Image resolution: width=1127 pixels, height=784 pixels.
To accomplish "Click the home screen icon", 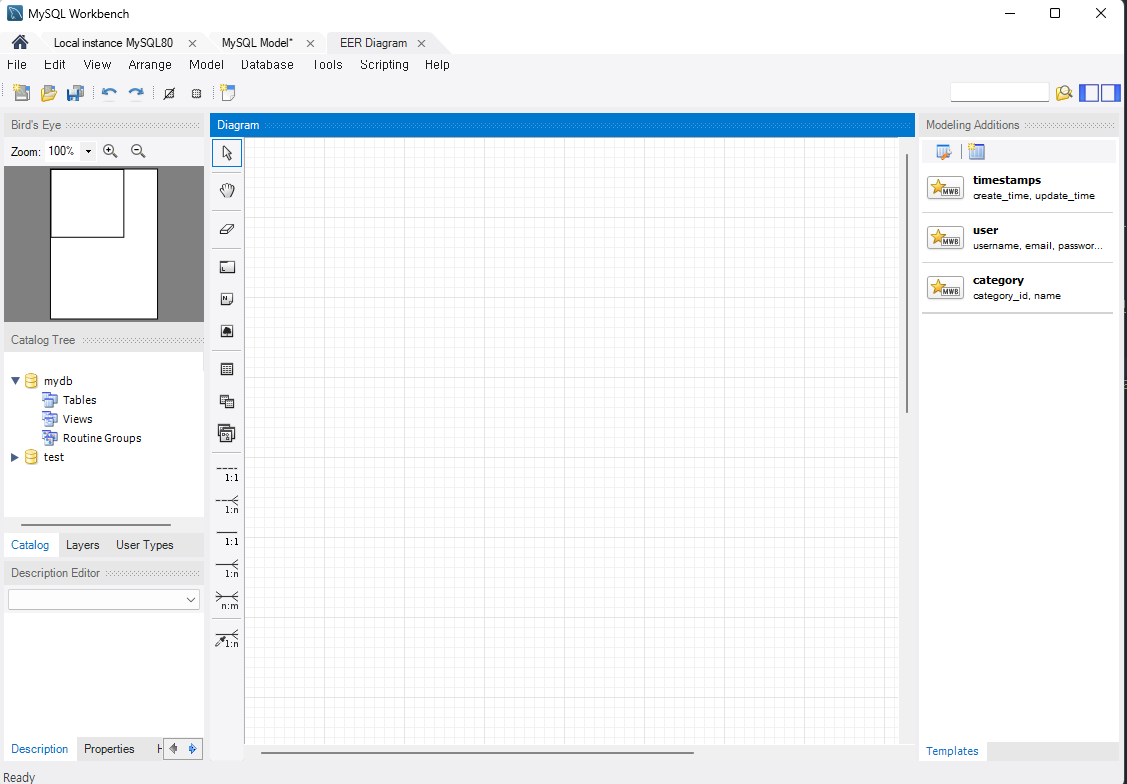I will click(20, 42).
